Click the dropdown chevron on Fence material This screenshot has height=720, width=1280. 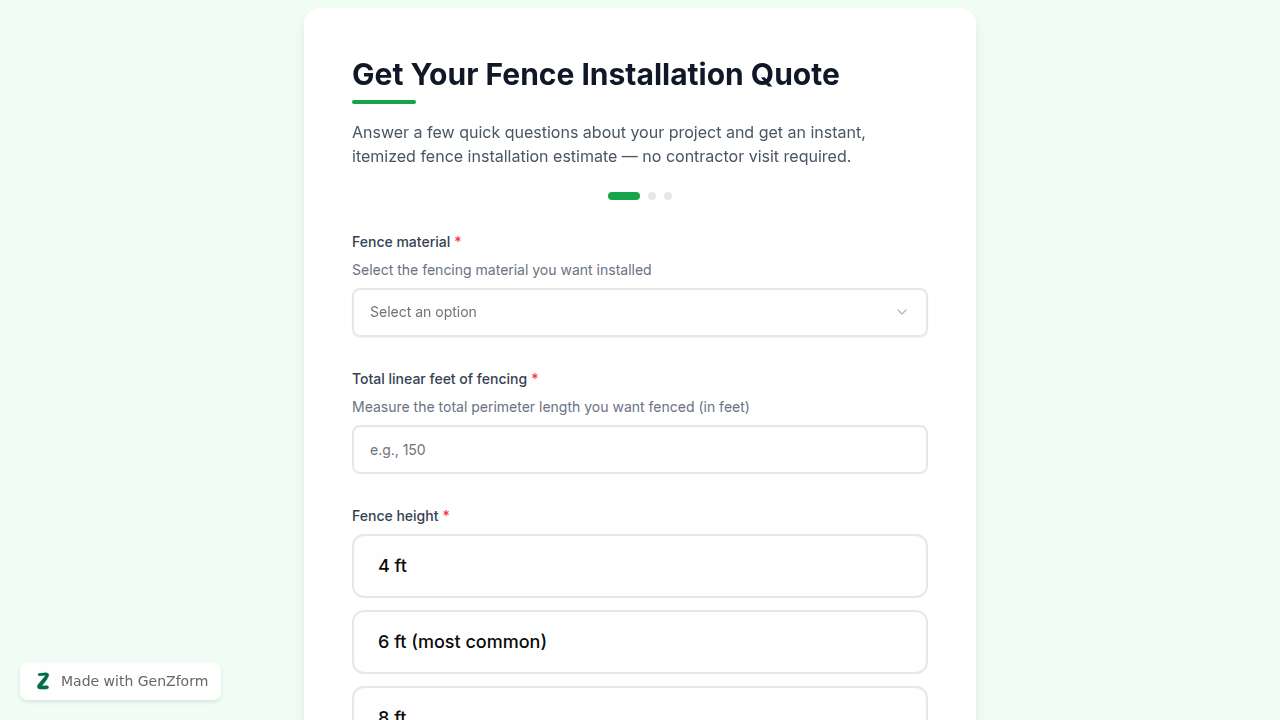tap(901, 312)
